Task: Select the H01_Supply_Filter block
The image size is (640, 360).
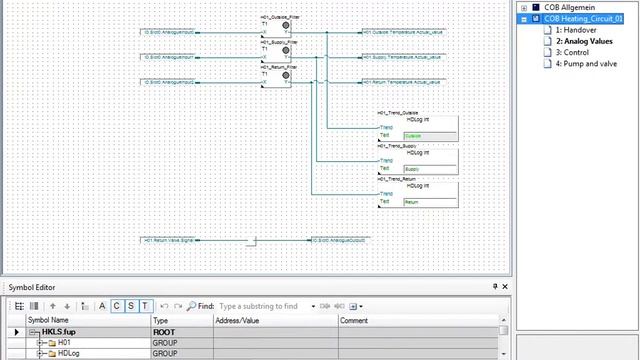Action: [276, 53]
